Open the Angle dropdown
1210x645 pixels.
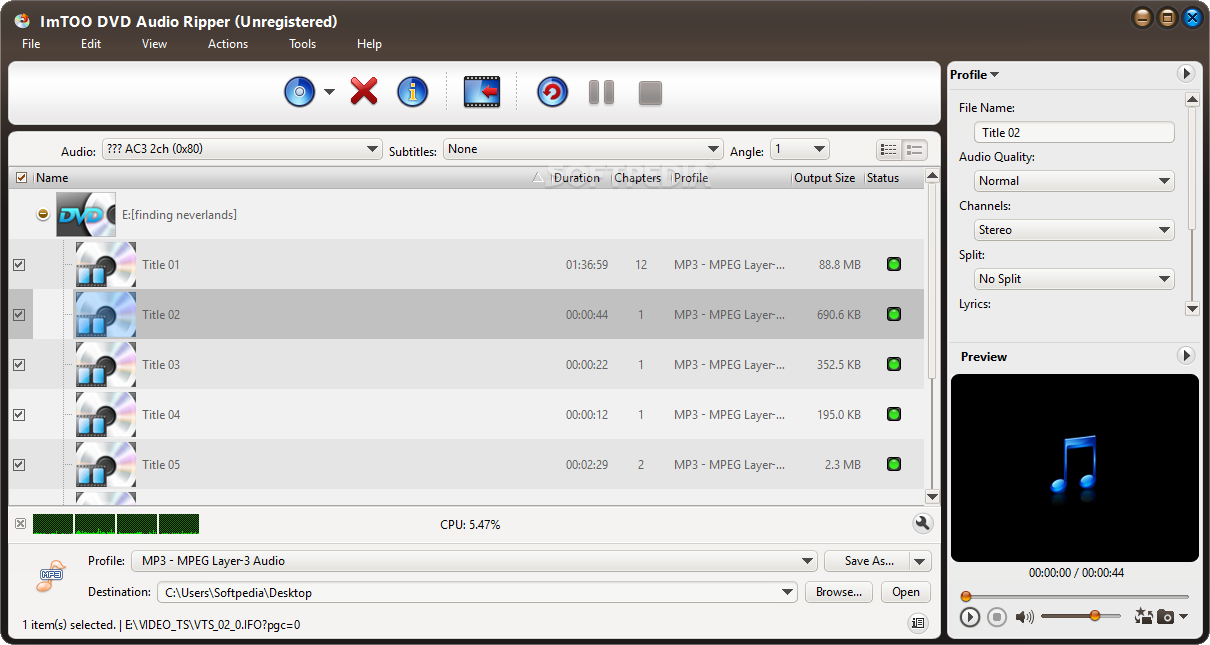pos(800,149)
